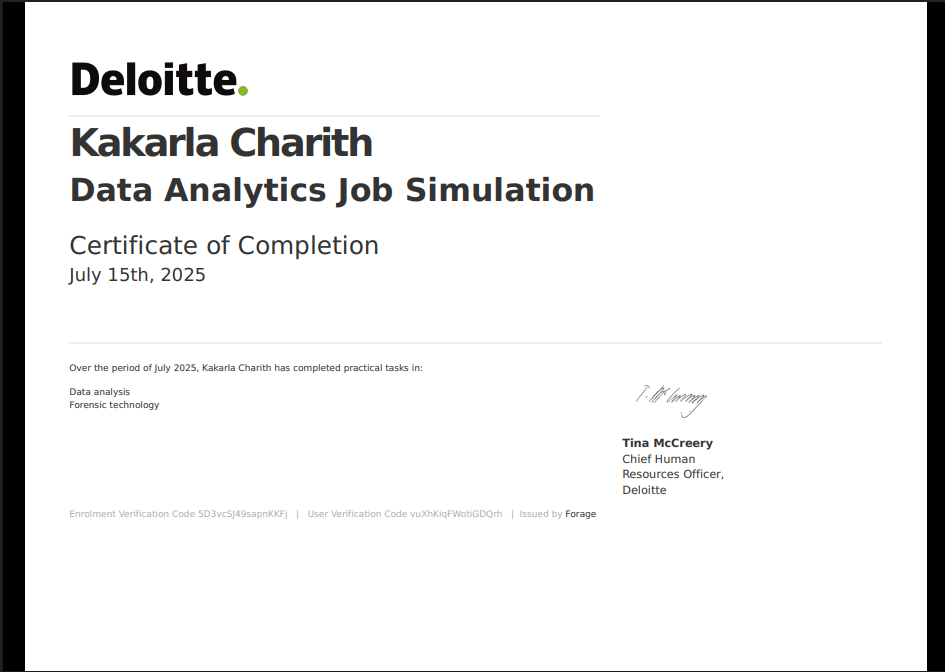Click the User Verification Code vuXhKiqFWotiGDQrh
This screenshot has width=945, height=672.
(x=404, y=513)
